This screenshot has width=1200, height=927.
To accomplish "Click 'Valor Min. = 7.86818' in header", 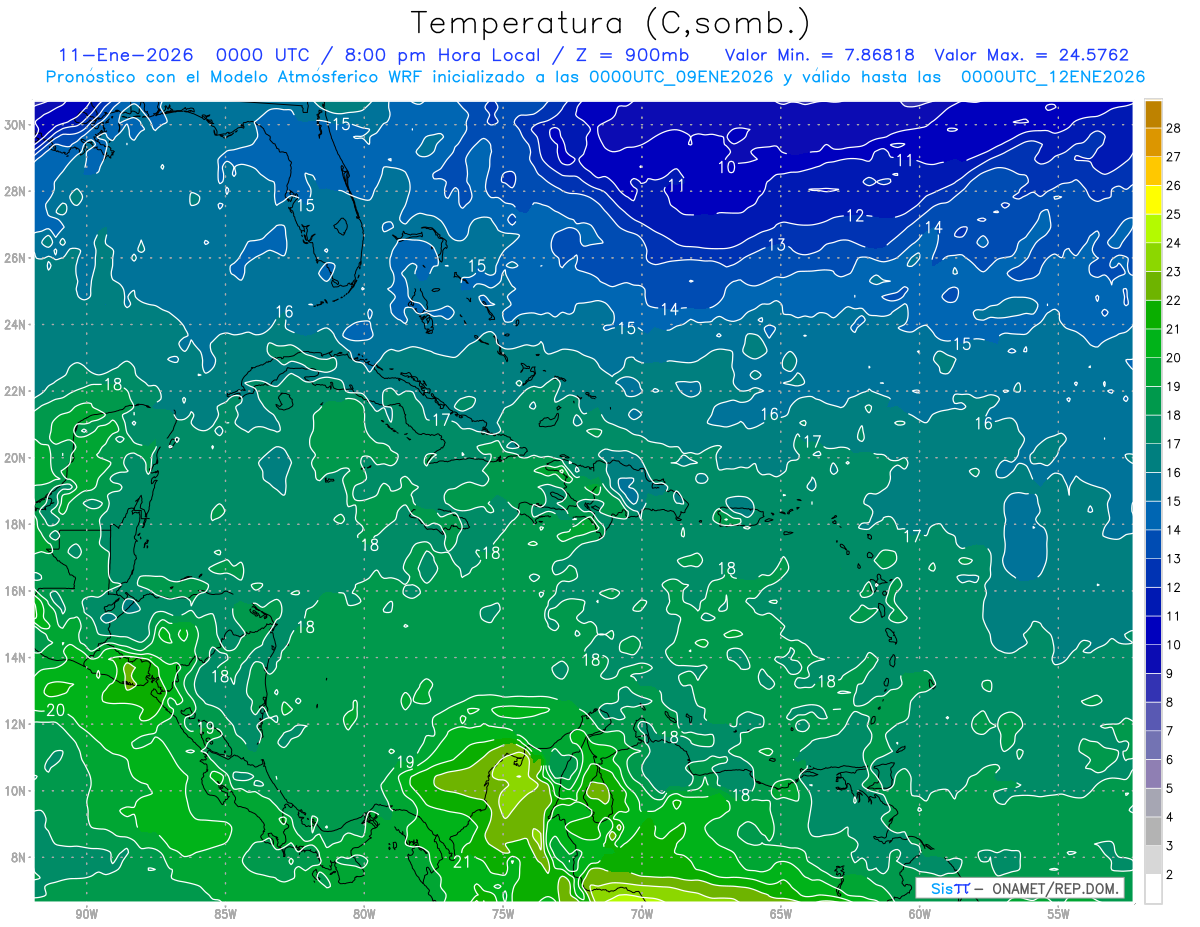I will click(819, 55).
